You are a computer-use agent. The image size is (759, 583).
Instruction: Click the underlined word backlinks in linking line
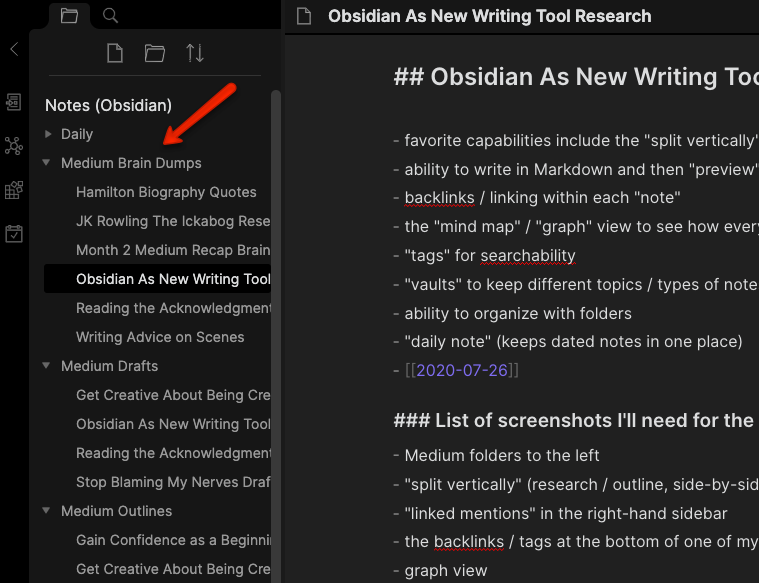(440, 198)
